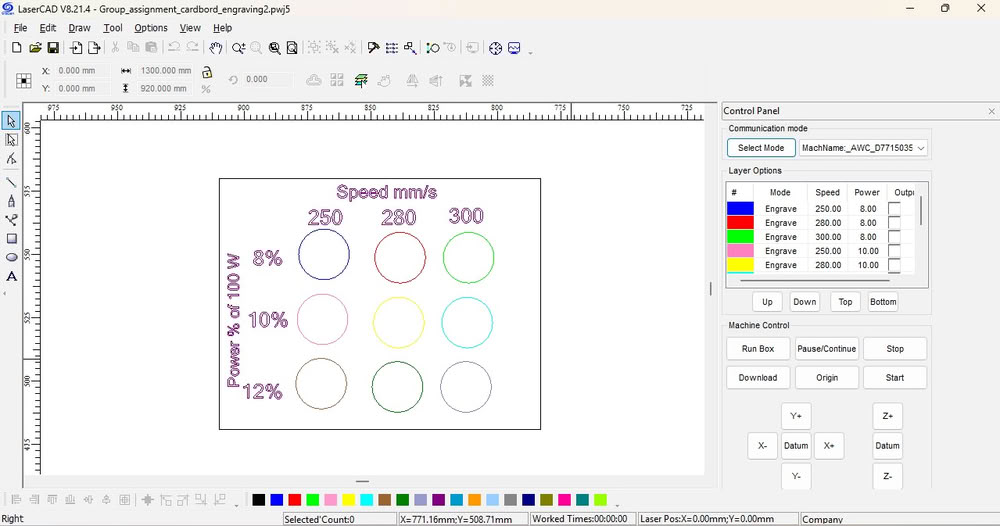Save the project with the floppy disk icon
1000x526 pixels.
53,48
